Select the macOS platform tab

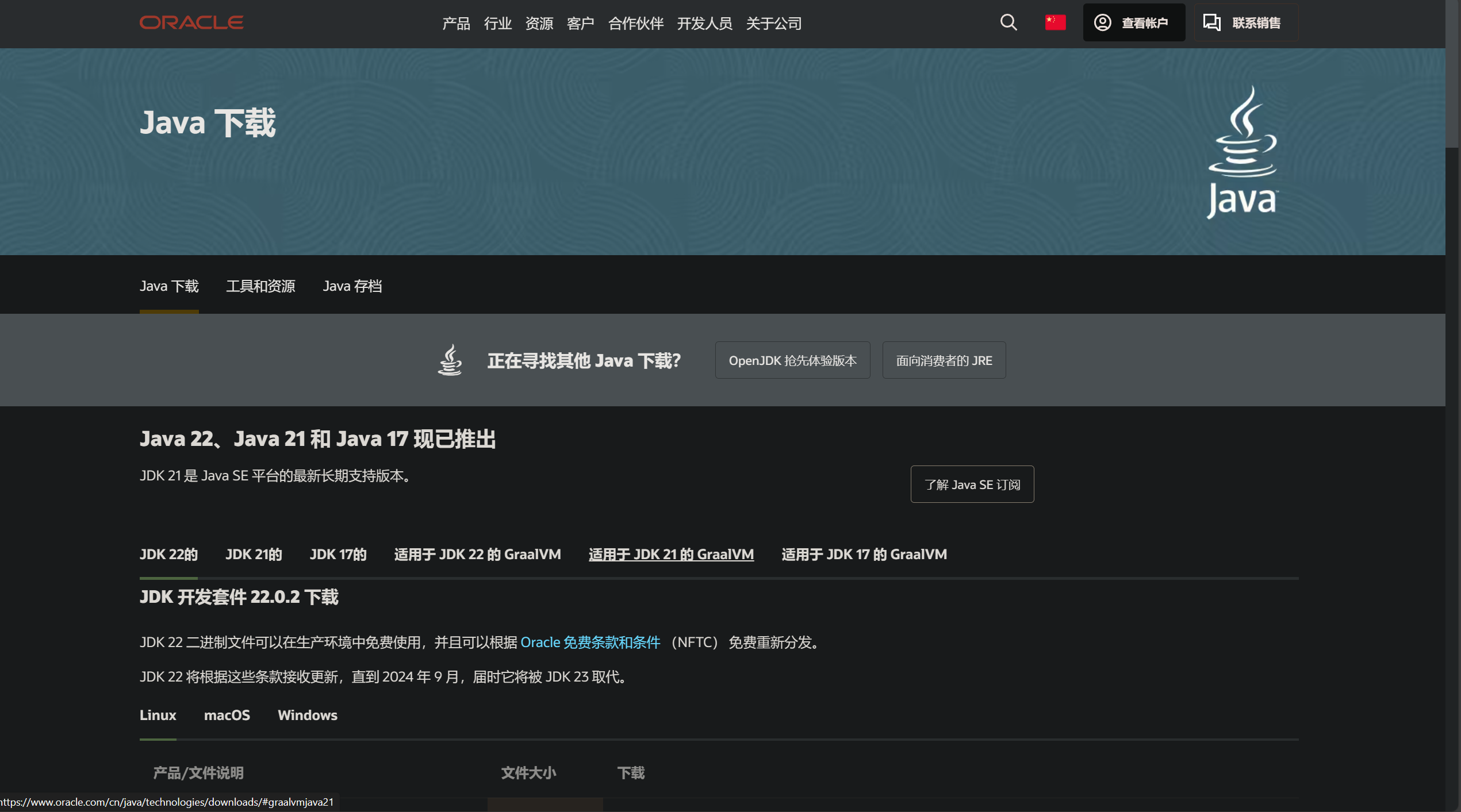227,715
